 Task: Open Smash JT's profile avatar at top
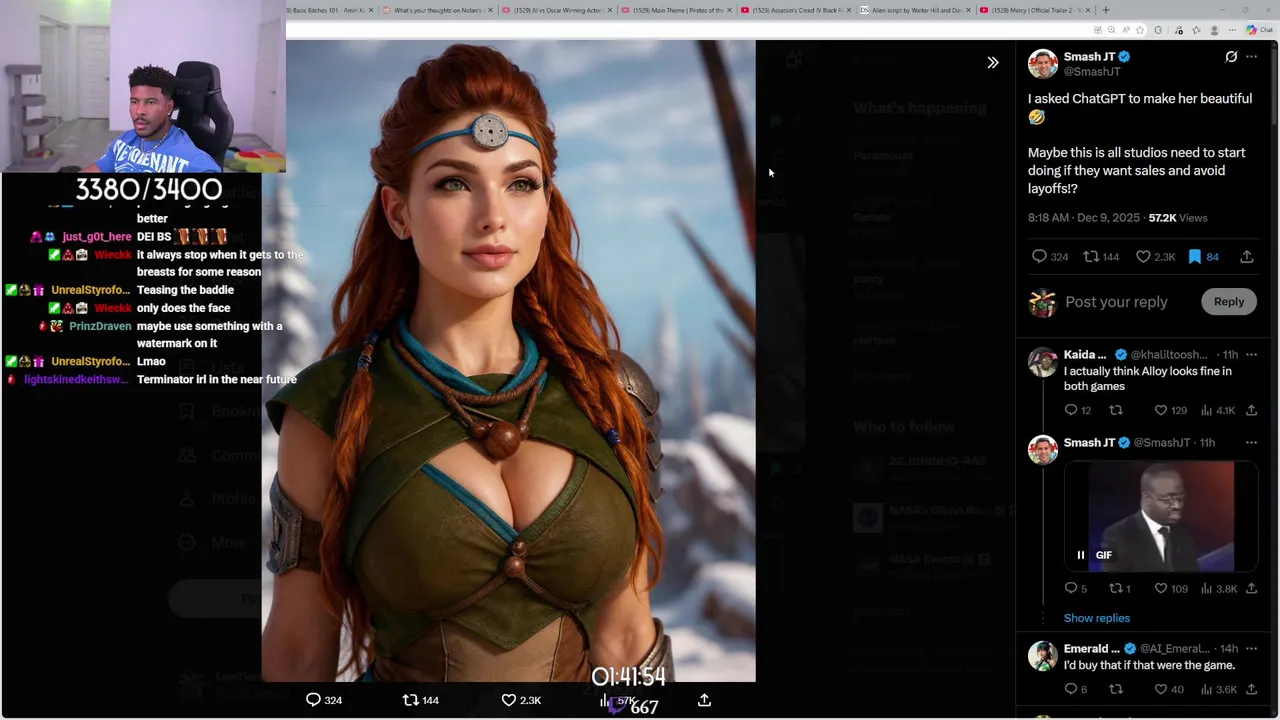pyautogui.click(x=1043, y=64)
